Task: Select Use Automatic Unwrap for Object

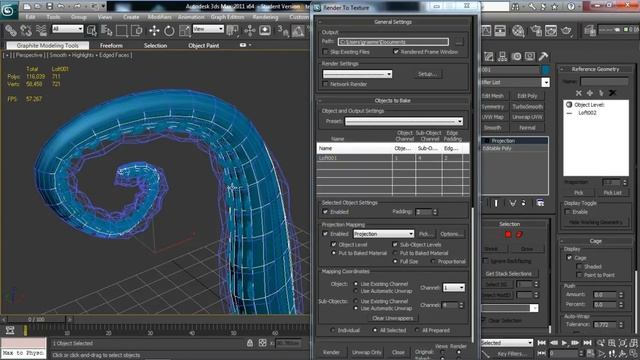Action: (356, 291)
